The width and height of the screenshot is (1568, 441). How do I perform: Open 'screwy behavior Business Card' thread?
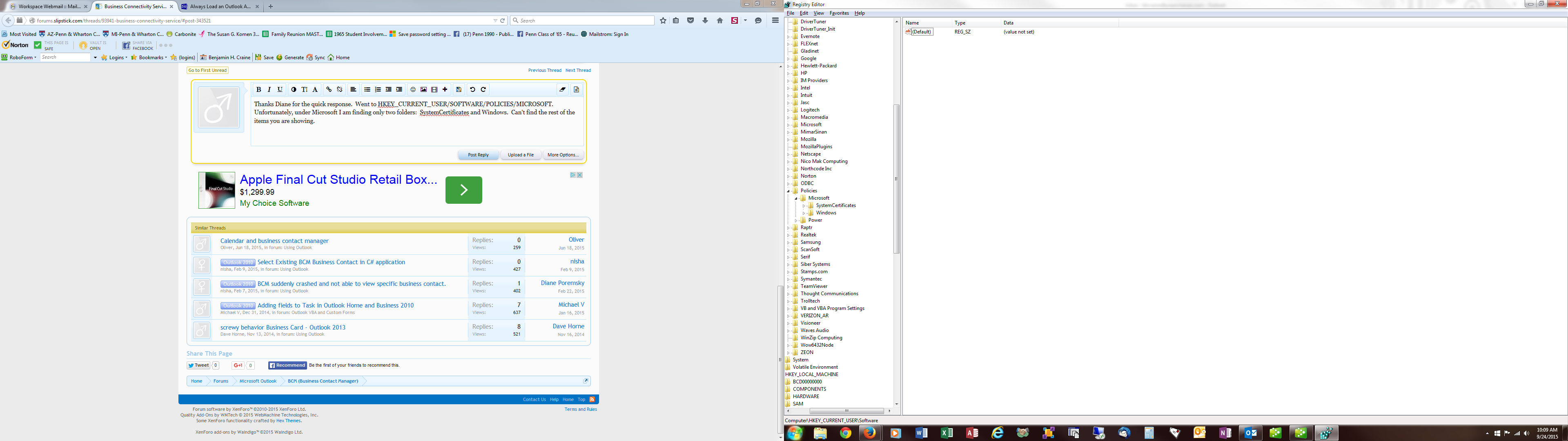coord(283,327)
